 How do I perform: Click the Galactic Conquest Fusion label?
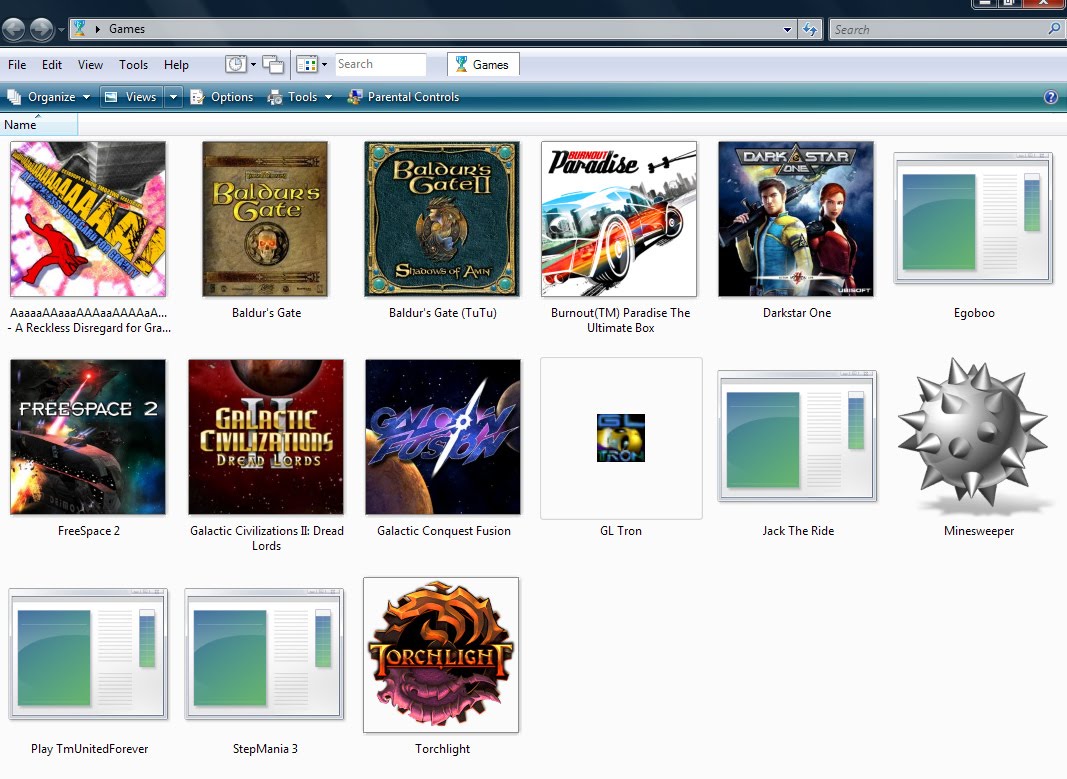coord(444,531)
